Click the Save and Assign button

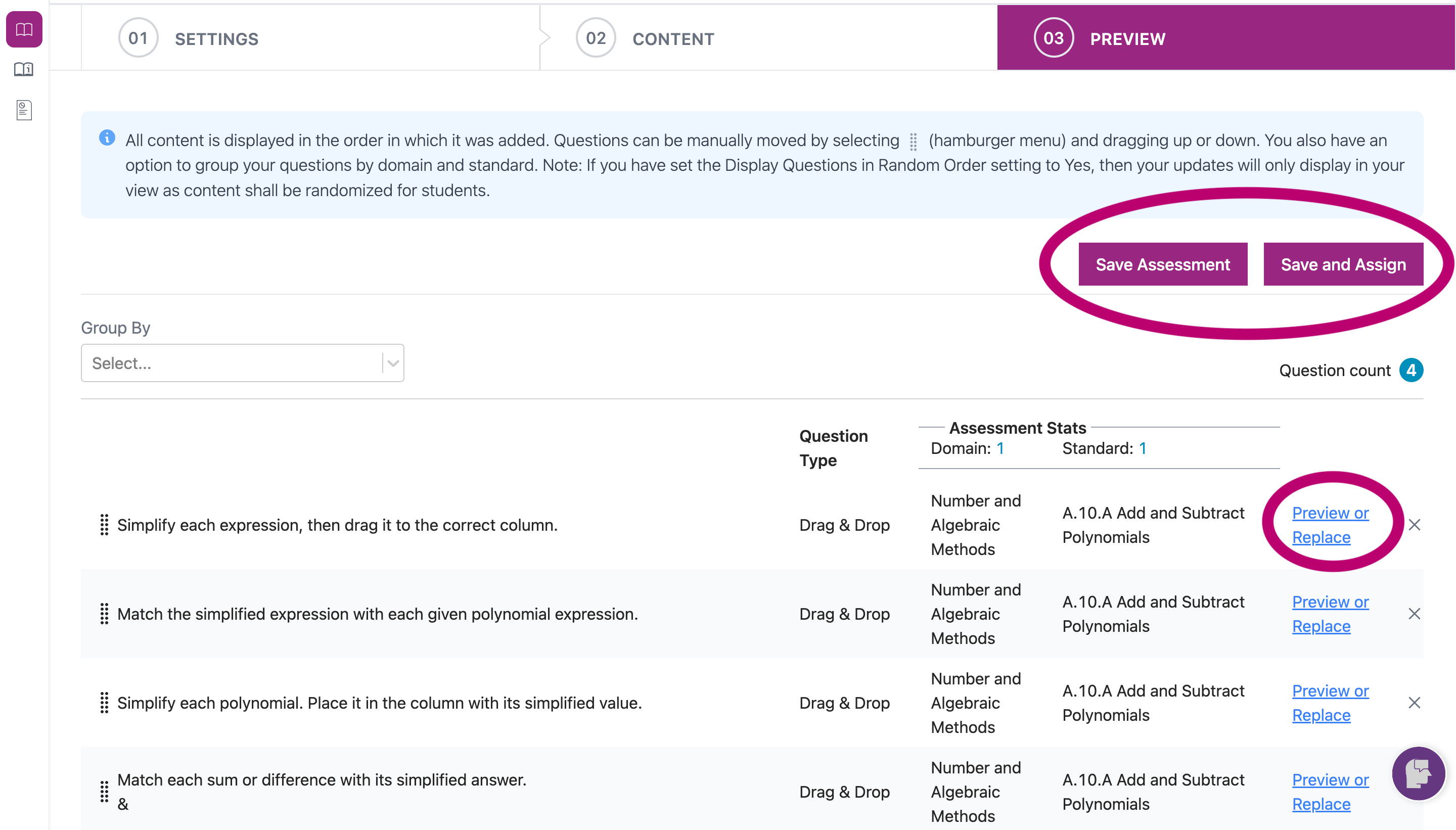(1343, 264)
